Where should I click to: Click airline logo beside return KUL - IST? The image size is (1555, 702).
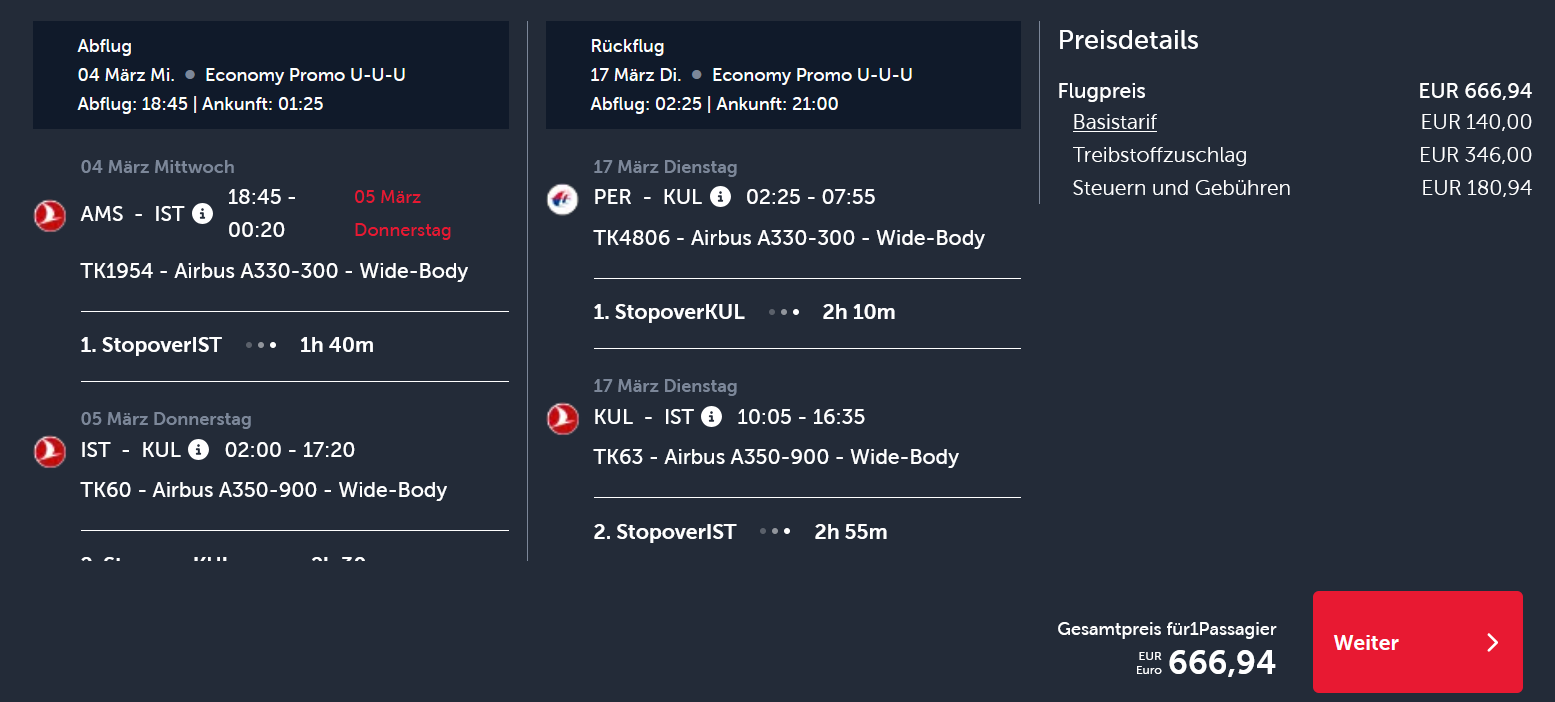pyautogui.click(x=563, y=418)
